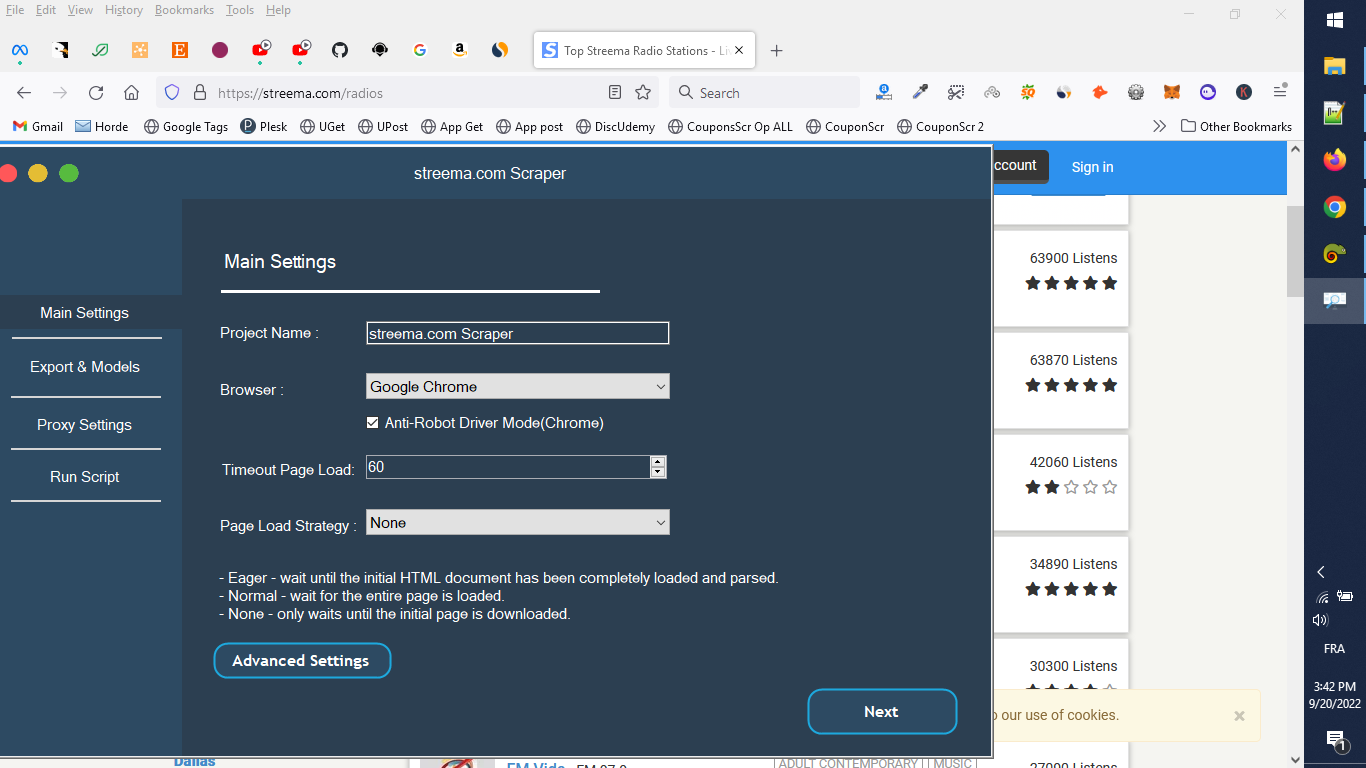This screenshot has width=1366, height=768.
Task: Open the View menu
Action: (x=80, y=10)
